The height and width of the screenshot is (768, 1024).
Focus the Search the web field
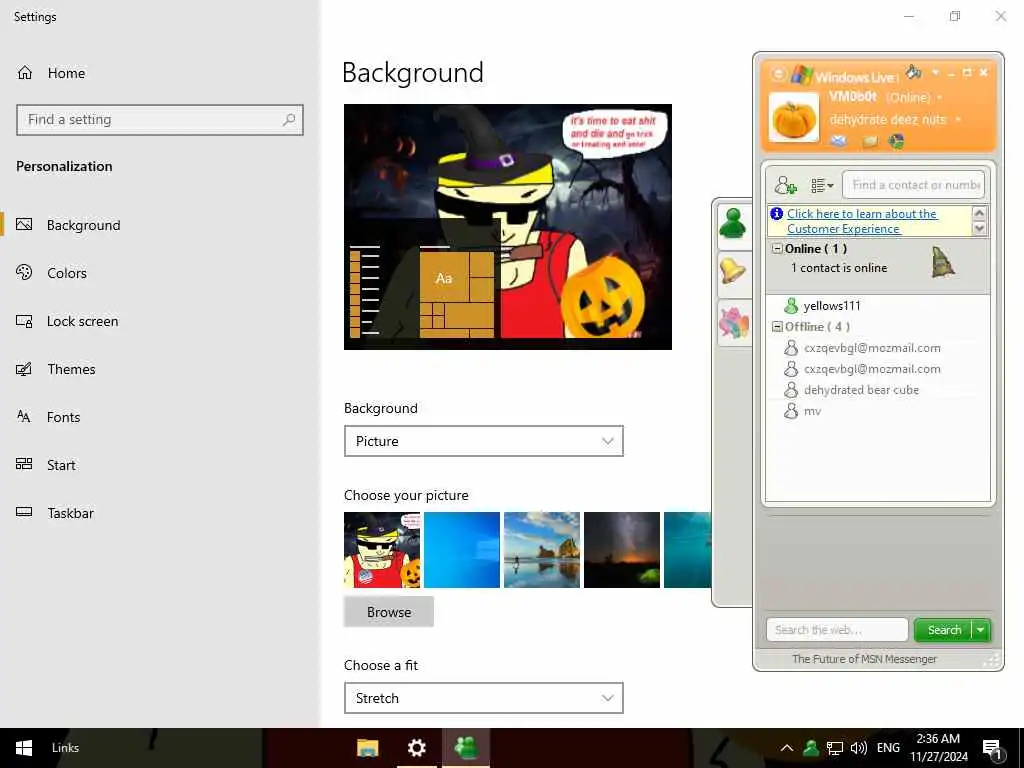click(837, 630)
